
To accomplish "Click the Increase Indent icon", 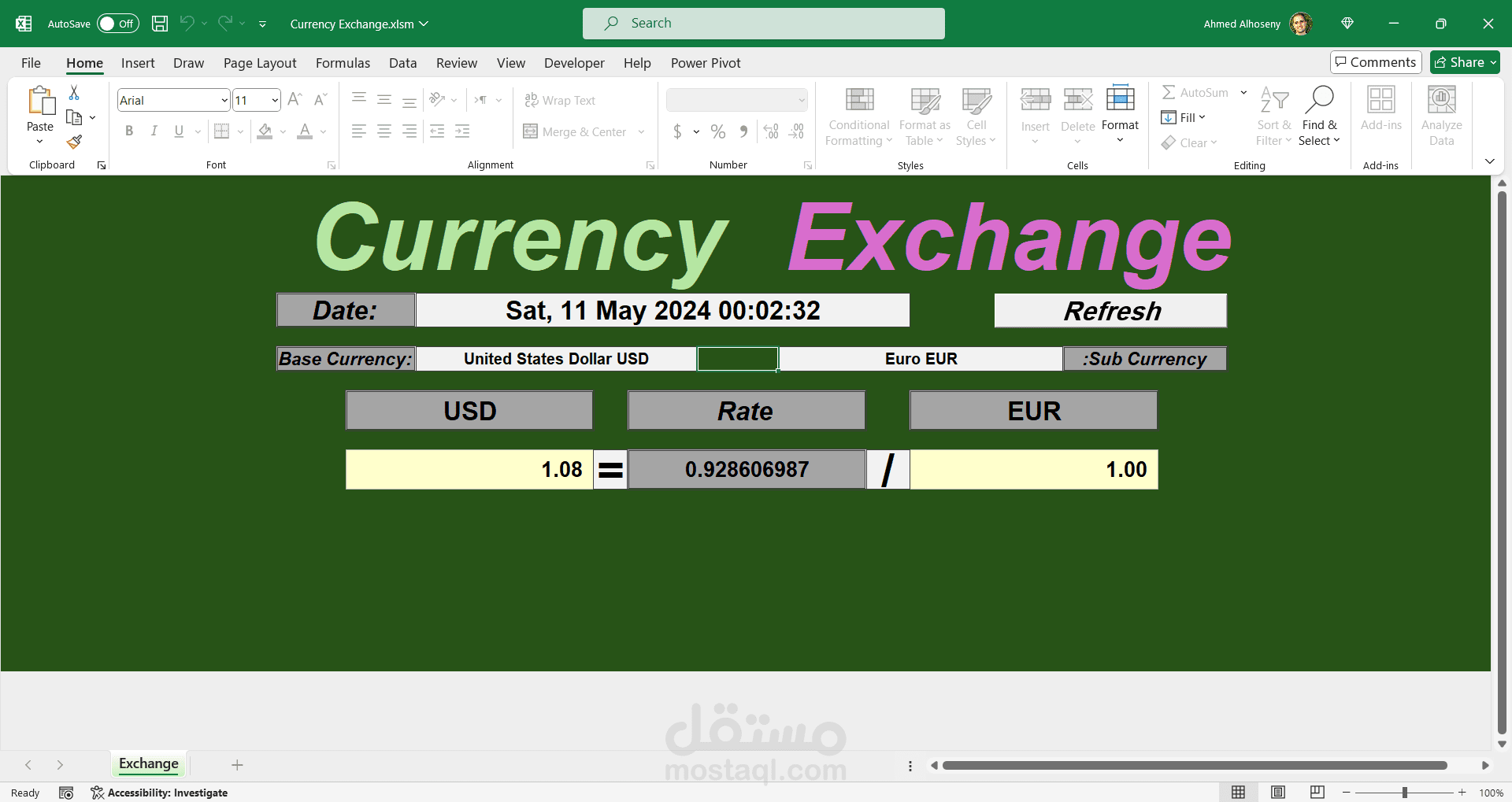I will click(462, 131).
